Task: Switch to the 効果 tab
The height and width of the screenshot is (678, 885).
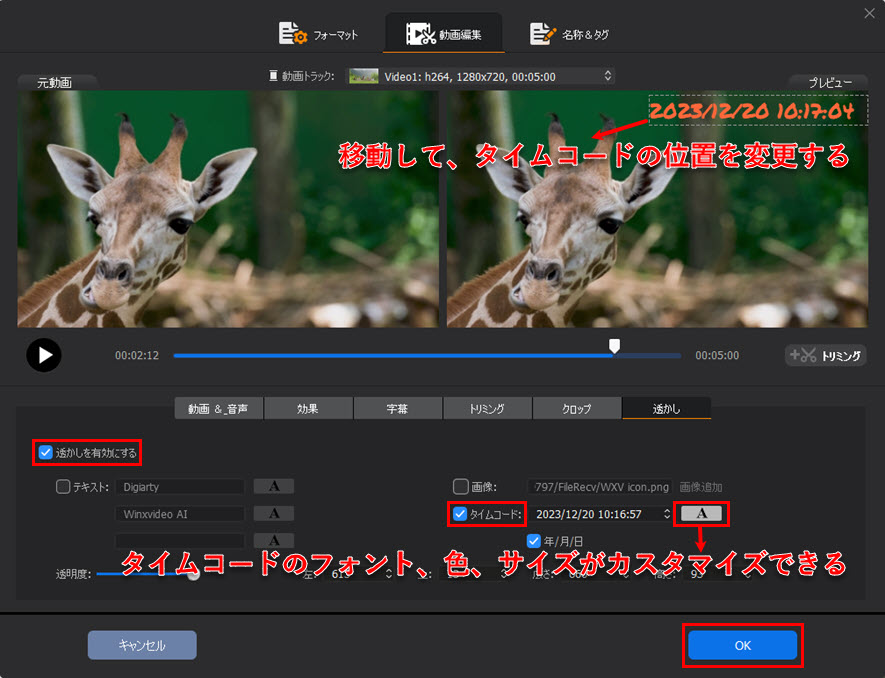Action: tap(308, 408)
